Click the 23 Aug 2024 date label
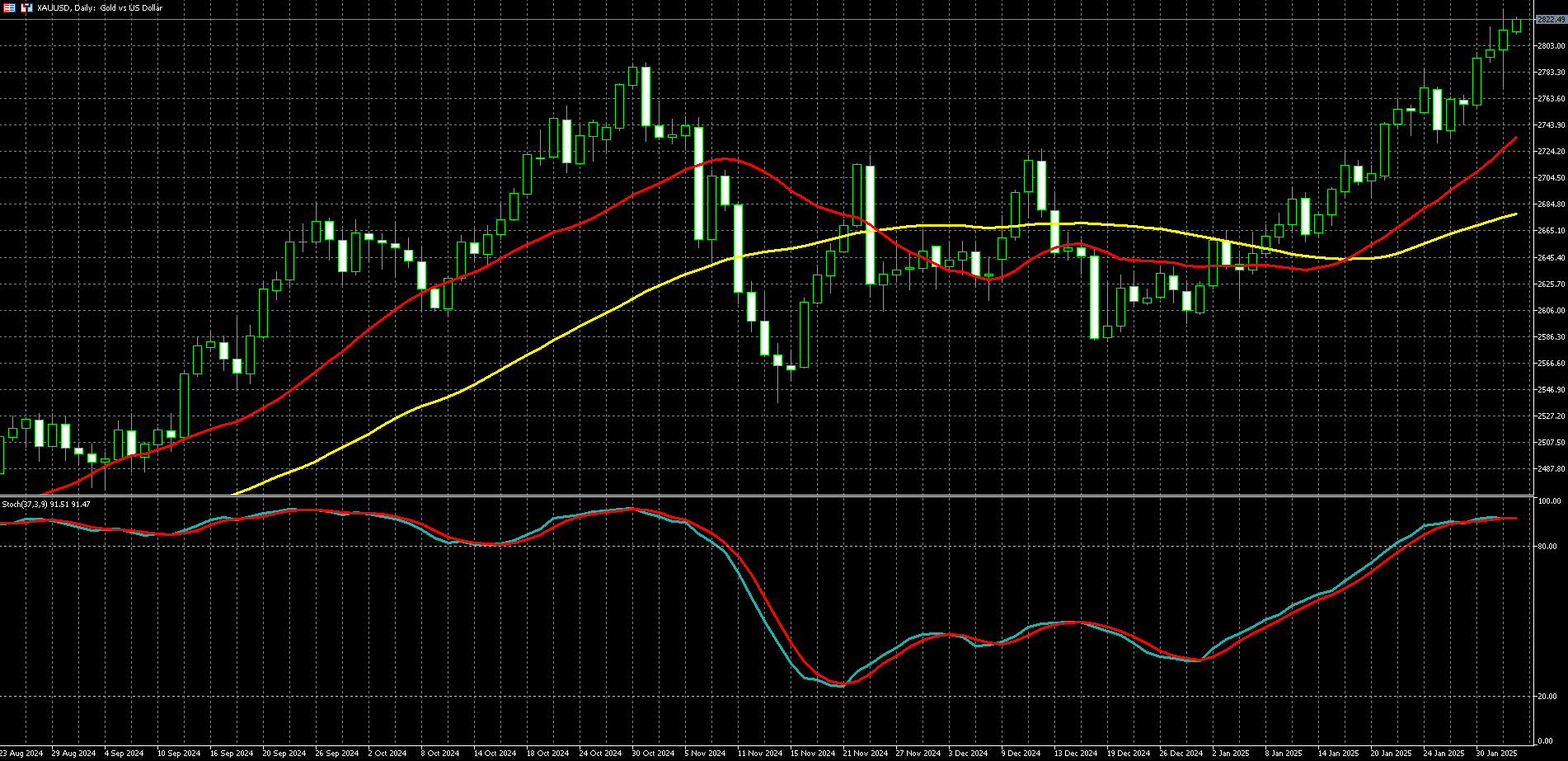The image size is (1568, 761). click(x=21, y=754)
